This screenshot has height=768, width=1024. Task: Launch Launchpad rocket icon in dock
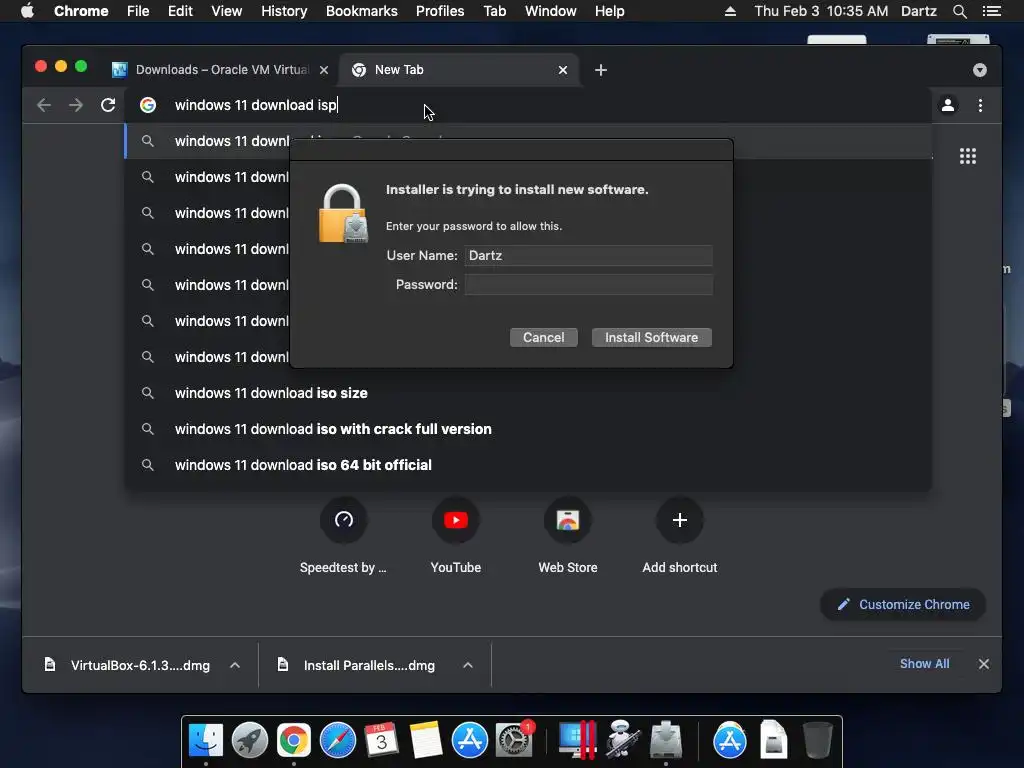click(x=249, y=741)
